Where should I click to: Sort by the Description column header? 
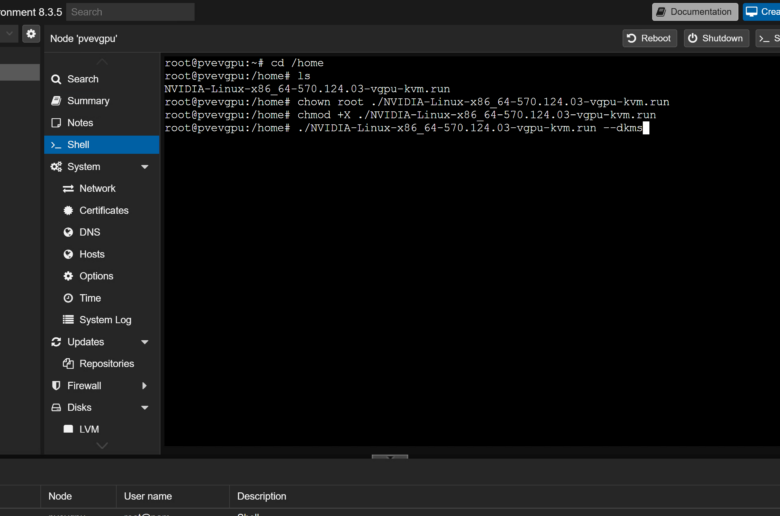point(505,496)
